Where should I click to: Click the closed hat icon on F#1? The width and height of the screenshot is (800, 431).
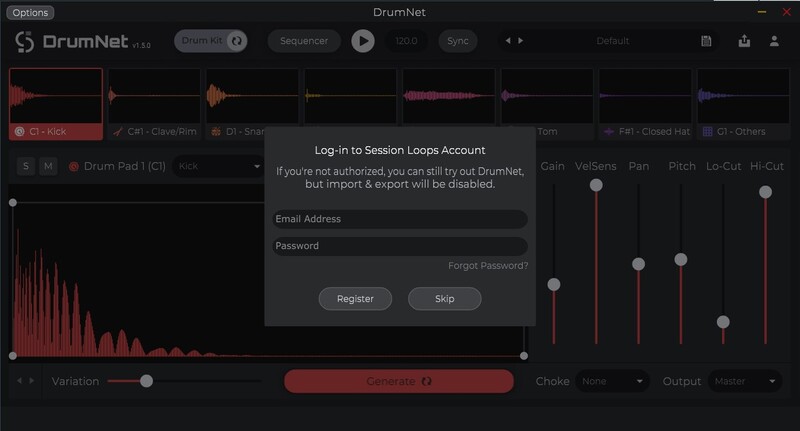click(x=608, y=132)
